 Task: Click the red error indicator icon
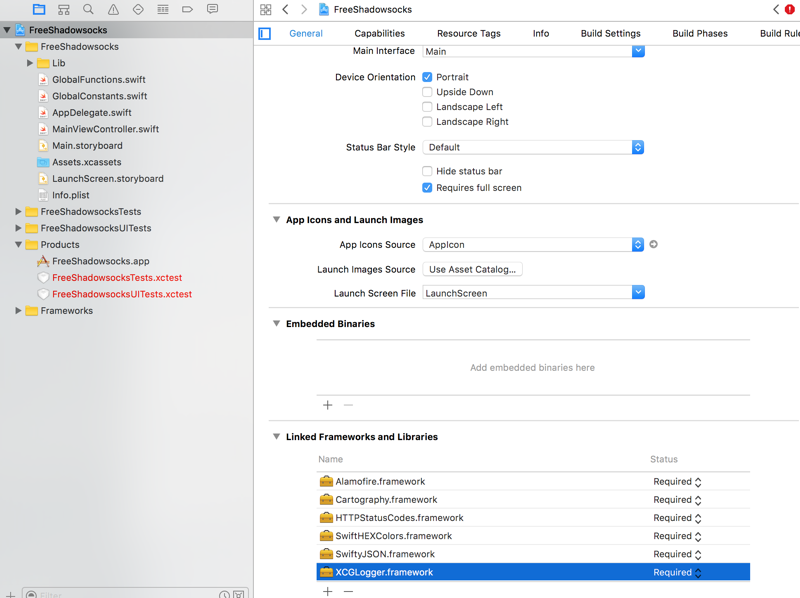789,9
